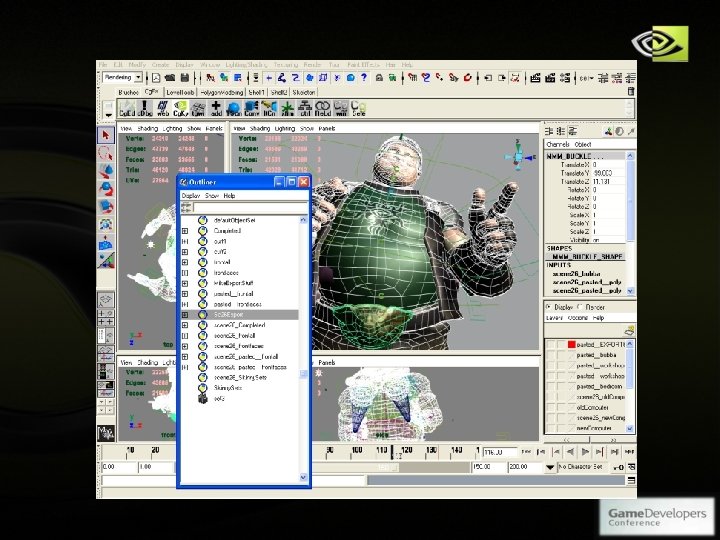Select the Render radio button

tap(579, 306)
